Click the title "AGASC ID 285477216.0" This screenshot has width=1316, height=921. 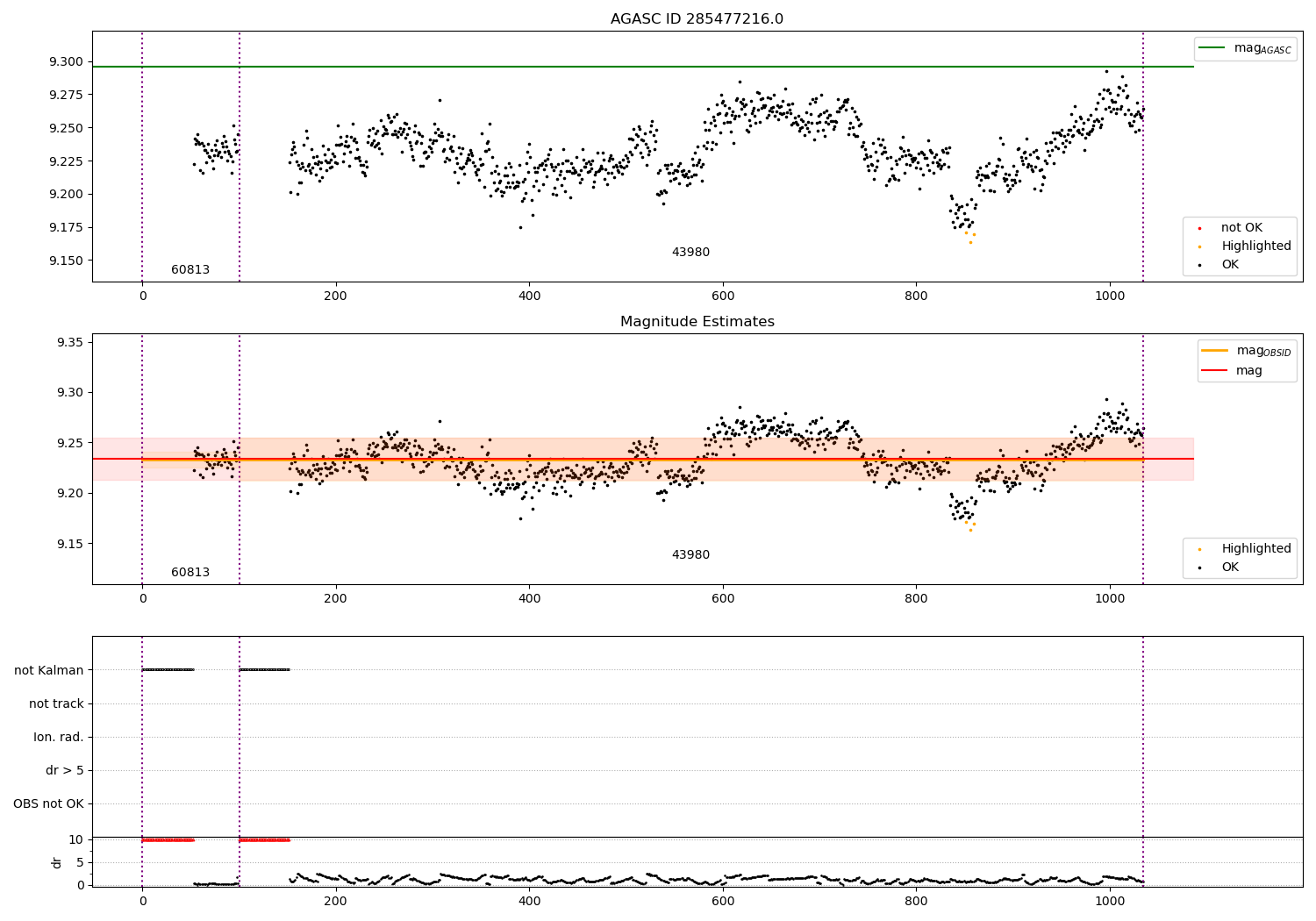(697, 19)
